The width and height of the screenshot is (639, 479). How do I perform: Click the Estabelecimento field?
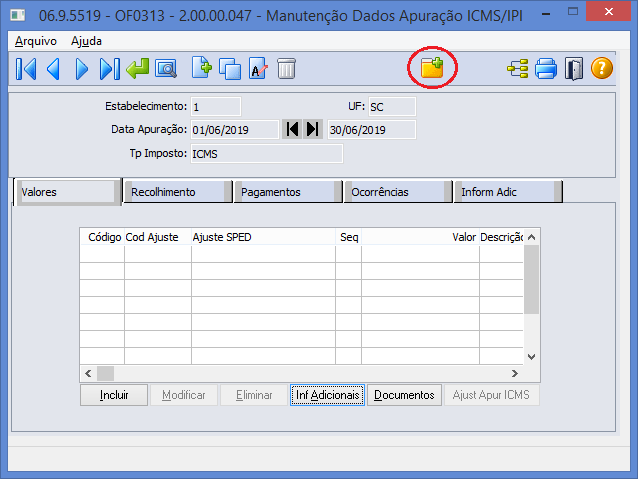[216, 107]
